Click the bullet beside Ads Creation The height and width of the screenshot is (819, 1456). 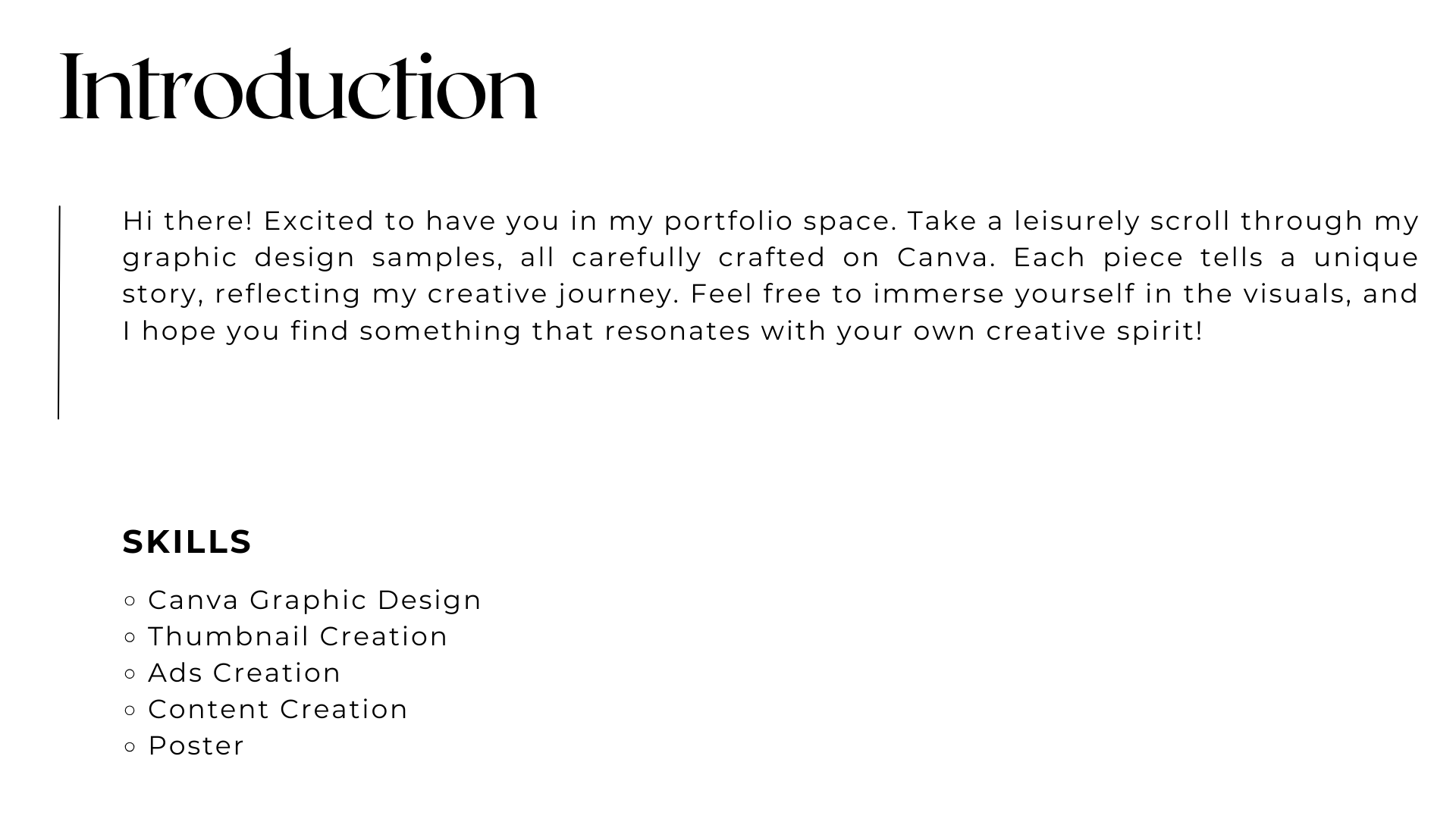130,673
